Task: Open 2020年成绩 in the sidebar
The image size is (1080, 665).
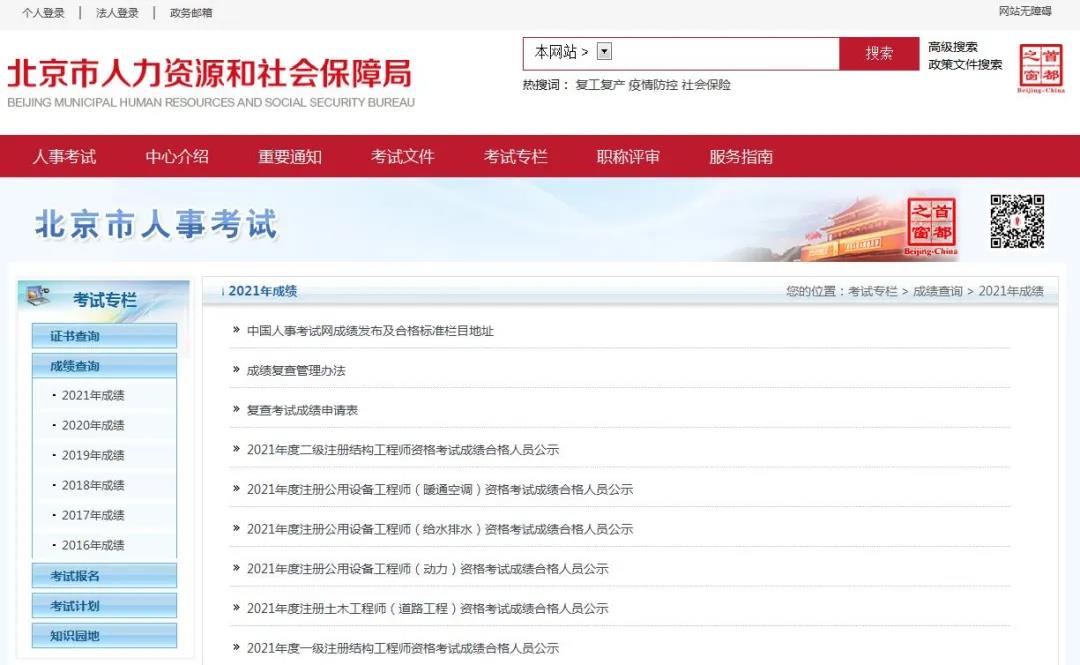Action: coord(93,425)
